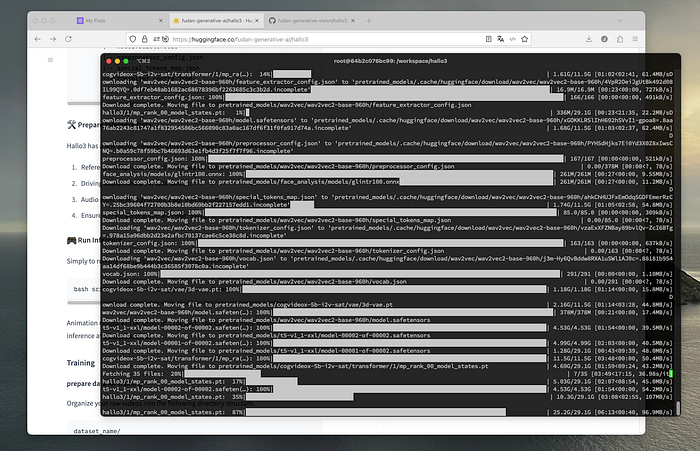The width and height of the screenshot is (700, 451).
Task: Reload the Hugging Face page
Action: (68, 39)
